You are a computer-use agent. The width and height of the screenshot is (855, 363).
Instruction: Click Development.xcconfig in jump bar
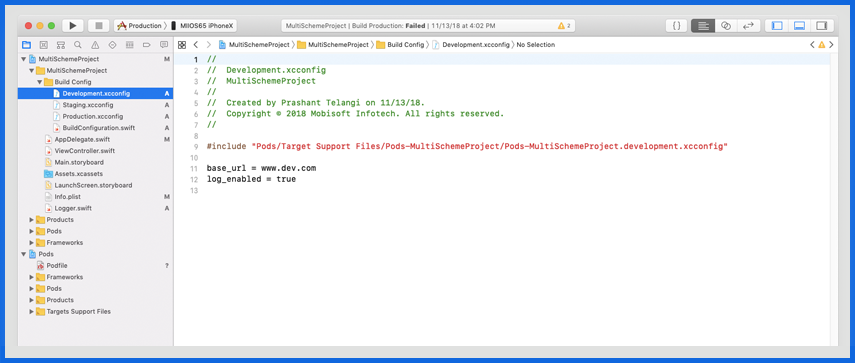point(471,45)
